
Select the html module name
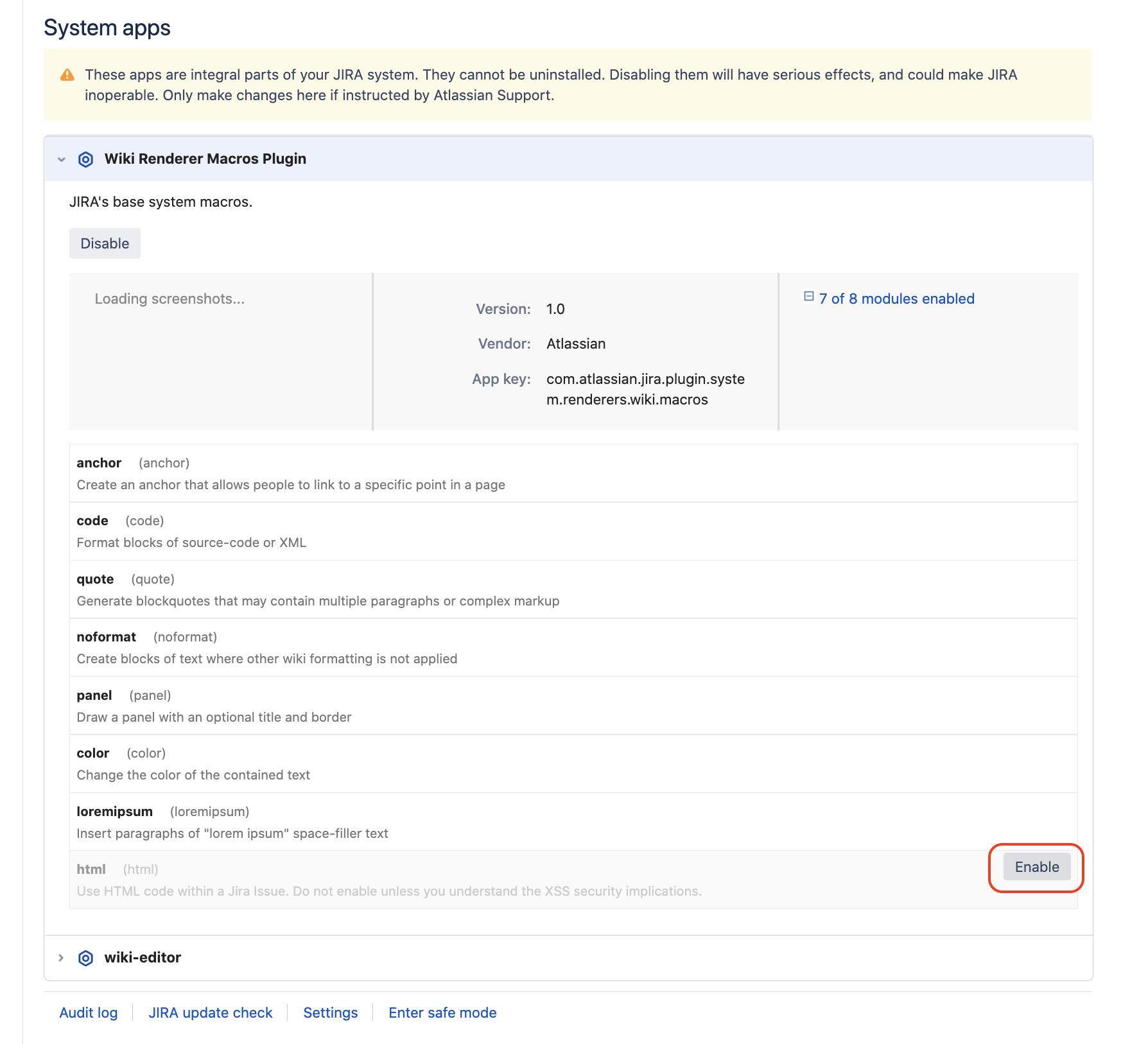(x=91, y=869)
